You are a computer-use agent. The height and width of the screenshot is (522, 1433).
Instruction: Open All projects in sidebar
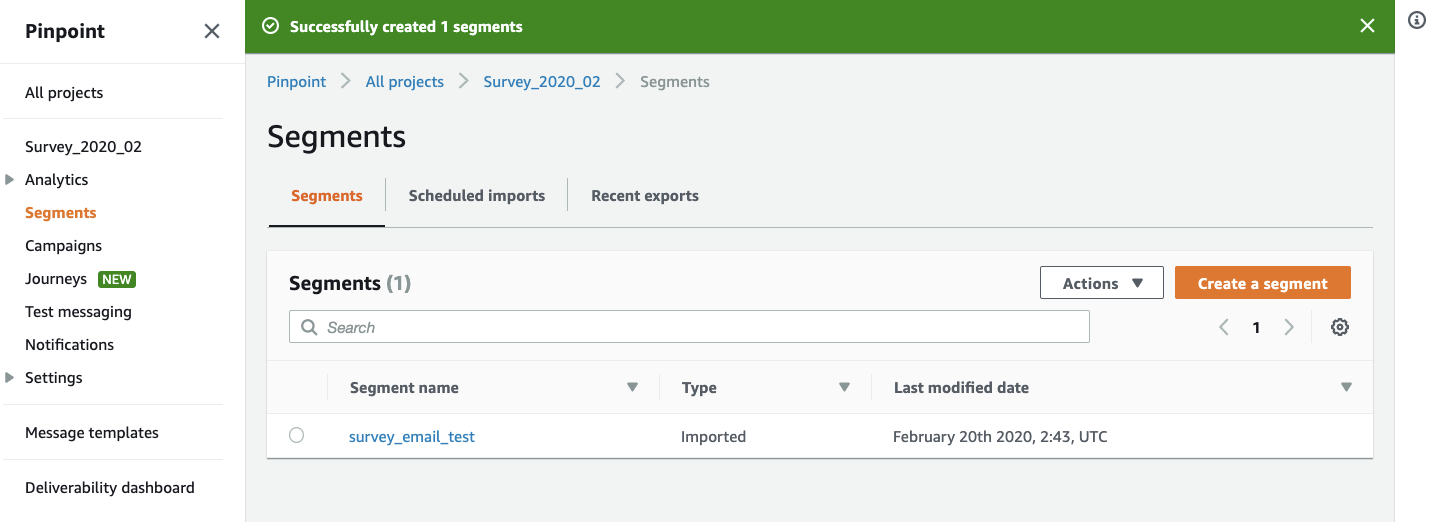(x=64, y=92)
